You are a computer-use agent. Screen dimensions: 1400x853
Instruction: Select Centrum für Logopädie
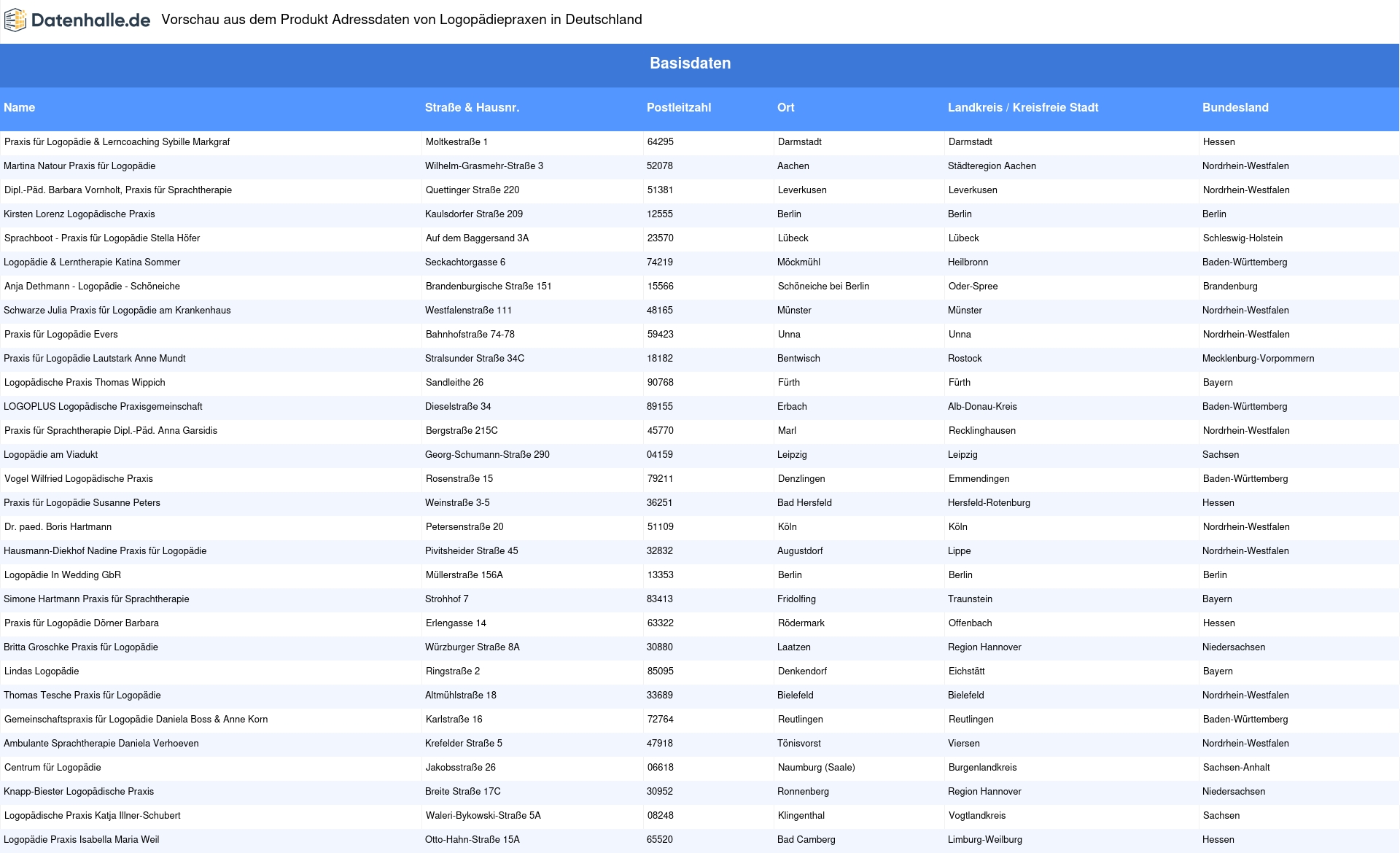(x=52, y=768)
